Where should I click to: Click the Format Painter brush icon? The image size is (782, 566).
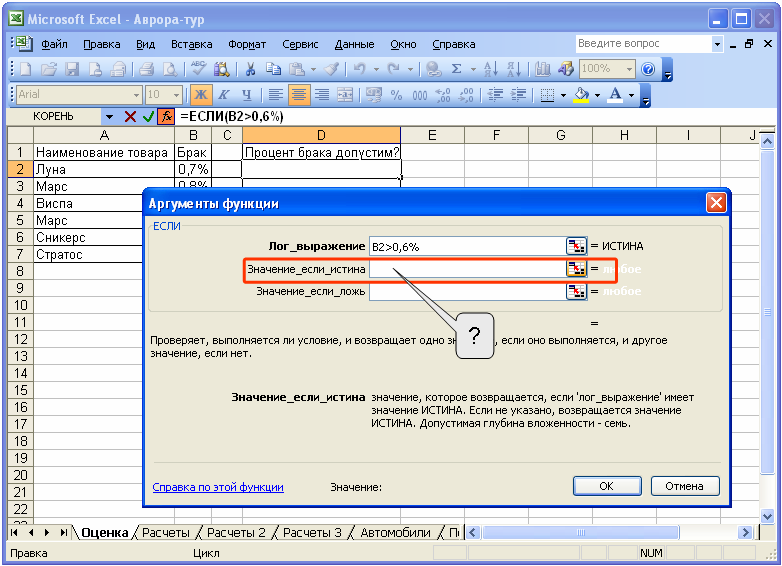click(332, 69)
